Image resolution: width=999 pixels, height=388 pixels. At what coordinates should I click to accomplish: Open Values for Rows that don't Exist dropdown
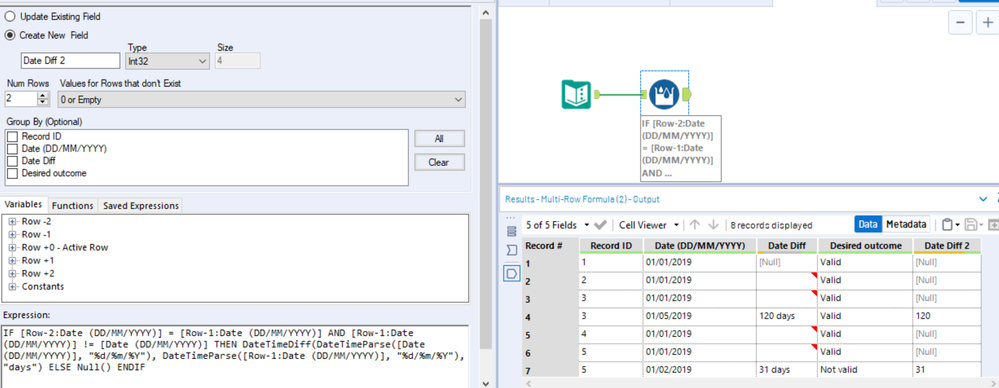click(261, 99)
